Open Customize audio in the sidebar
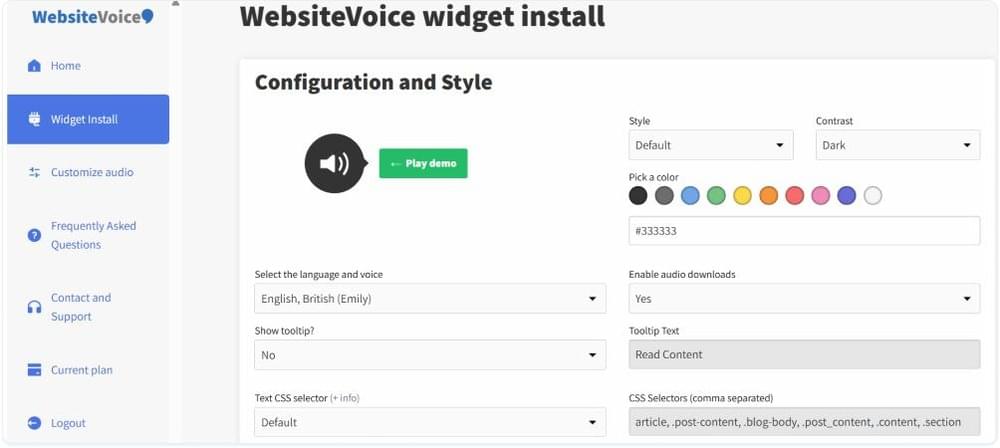The height and width of the screenshot is (448, 1000). (92, 172)
